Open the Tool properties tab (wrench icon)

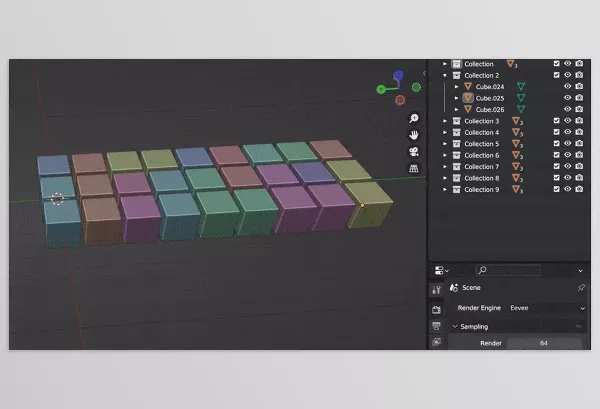point(436,290)
